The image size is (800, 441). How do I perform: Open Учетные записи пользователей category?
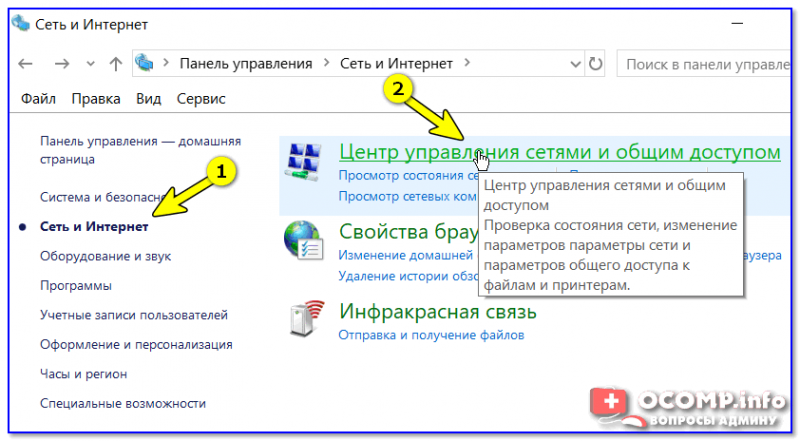pyautogui.click(x=134, y=315)
